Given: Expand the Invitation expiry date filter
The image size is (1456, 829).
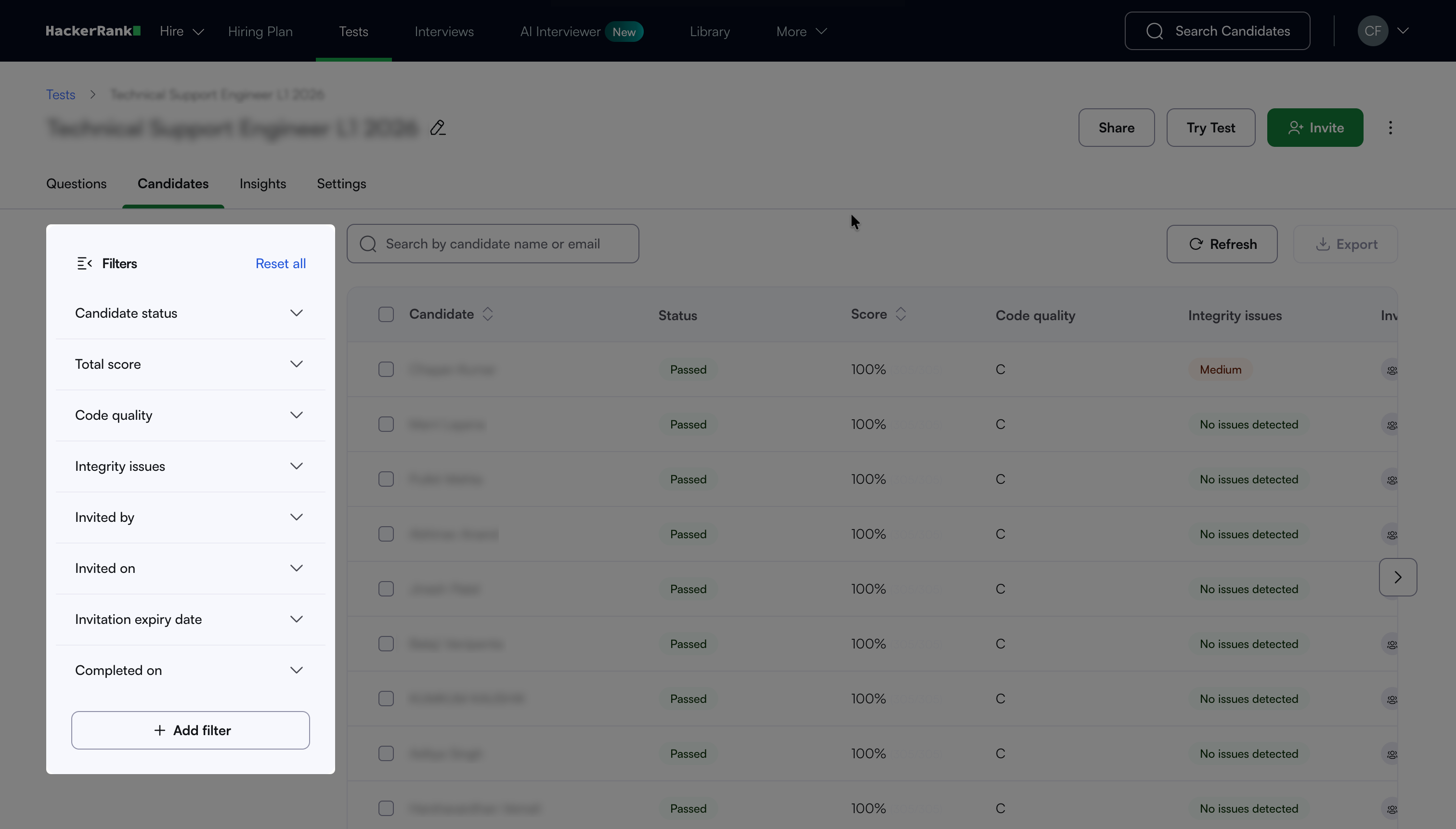Looking at the screenshot, I should pyautogui.click(x=190, y=619).
